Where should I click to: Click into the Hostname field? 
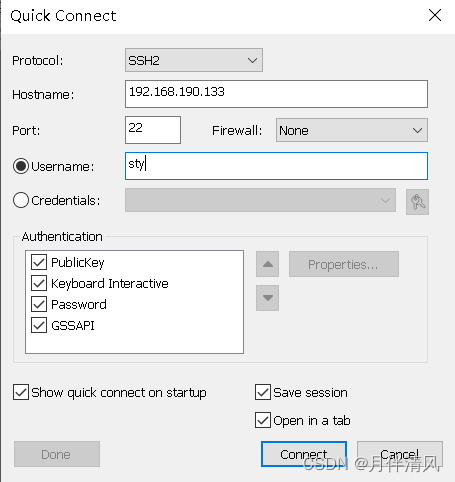click(276, 94)
